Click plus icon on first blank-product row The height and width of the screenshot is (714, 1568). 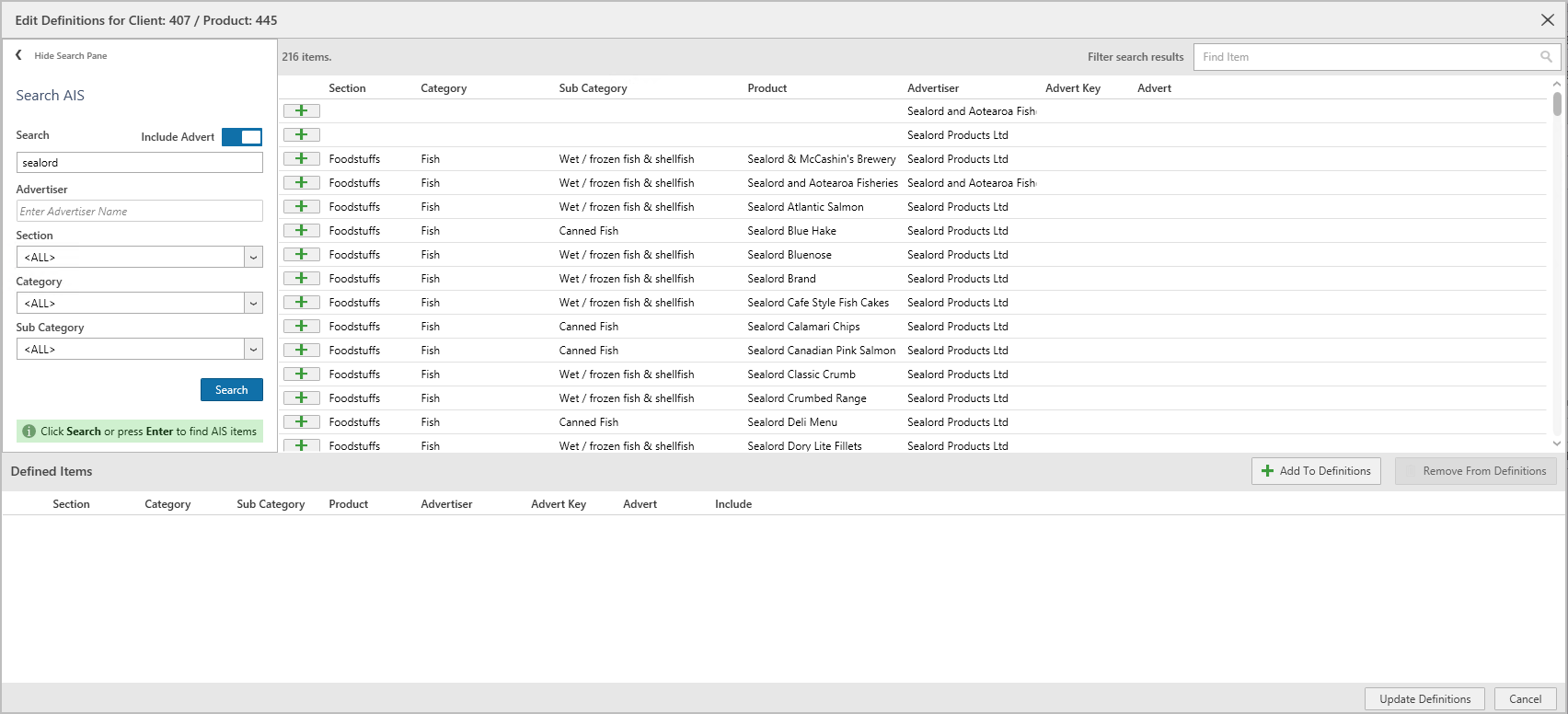pyautogui.click(x=301, y=110)
